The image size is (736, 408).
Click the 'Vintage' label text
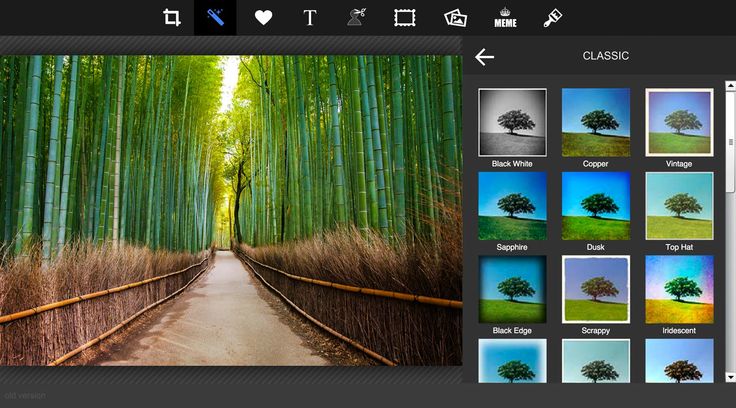point(679,164)
